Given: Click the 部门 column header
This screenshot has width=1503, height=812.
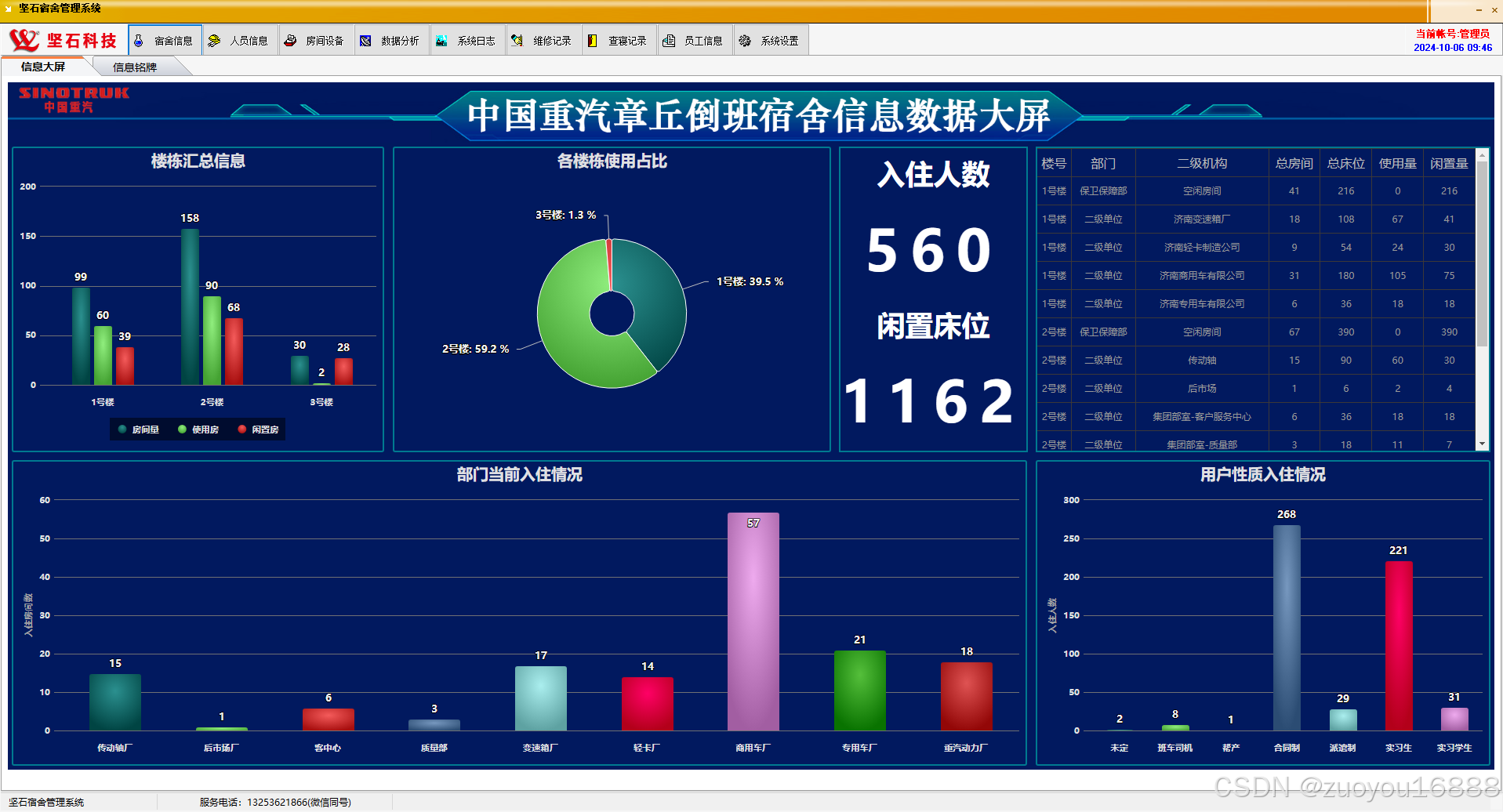Looking at the screenshot, I should point(1103,163).
